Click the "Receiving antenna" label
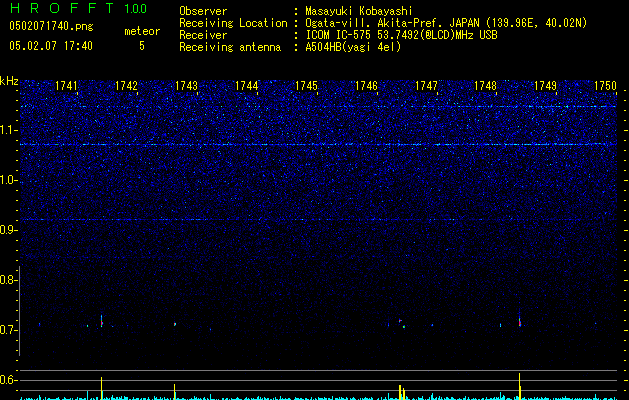 230,47
